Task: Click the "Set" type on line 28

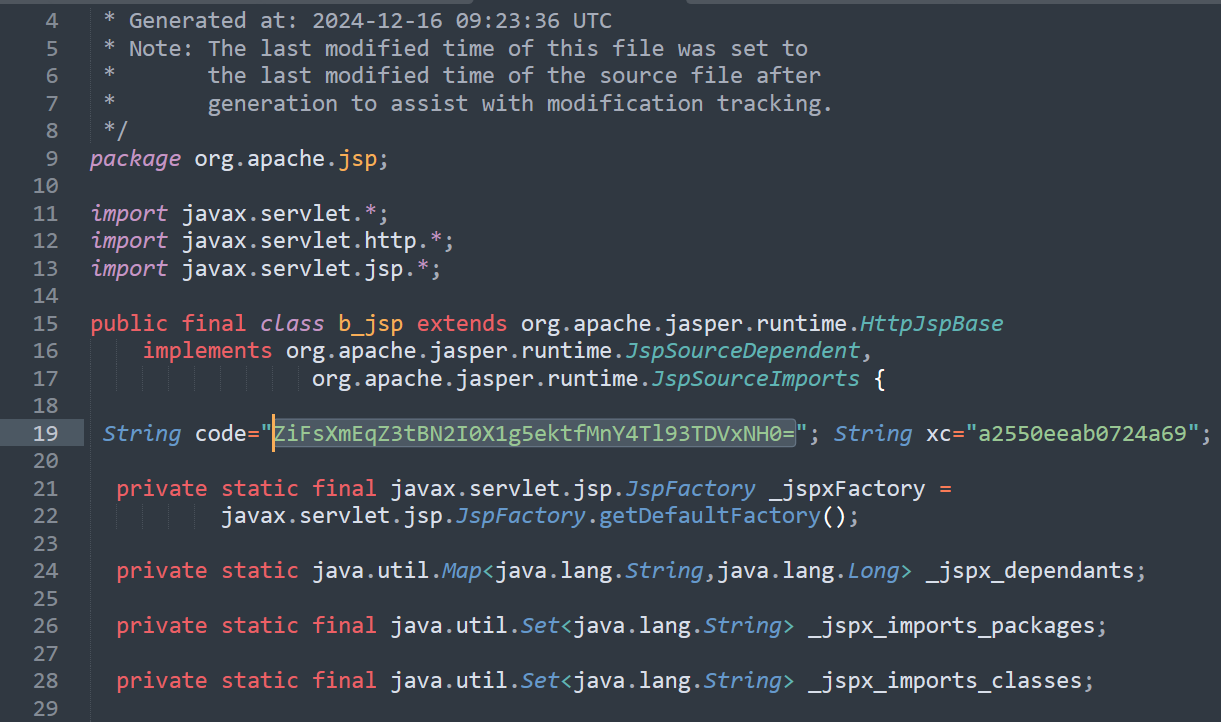Action: [540, 680]
